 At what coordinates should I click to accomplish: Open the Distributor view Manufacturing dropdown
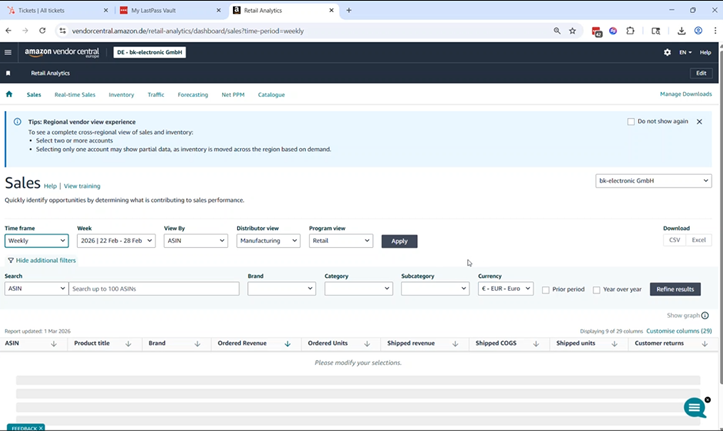pos(268,241)
